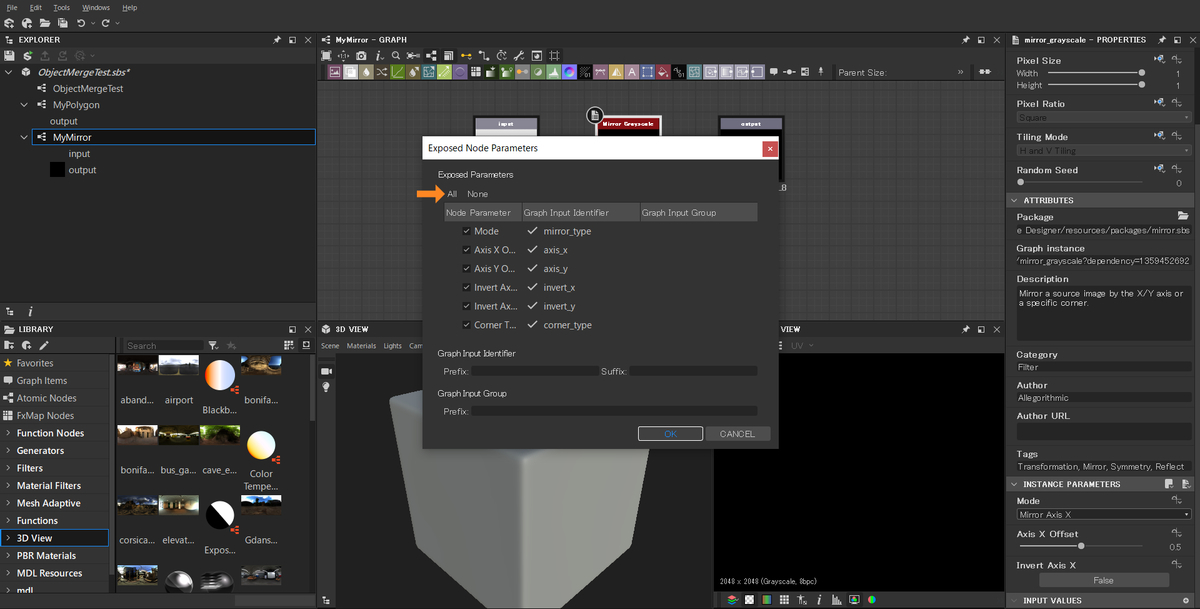Click the New Substance icon in main toolbar
Viewport: 1200px width, 609px height.
point(9,22)
